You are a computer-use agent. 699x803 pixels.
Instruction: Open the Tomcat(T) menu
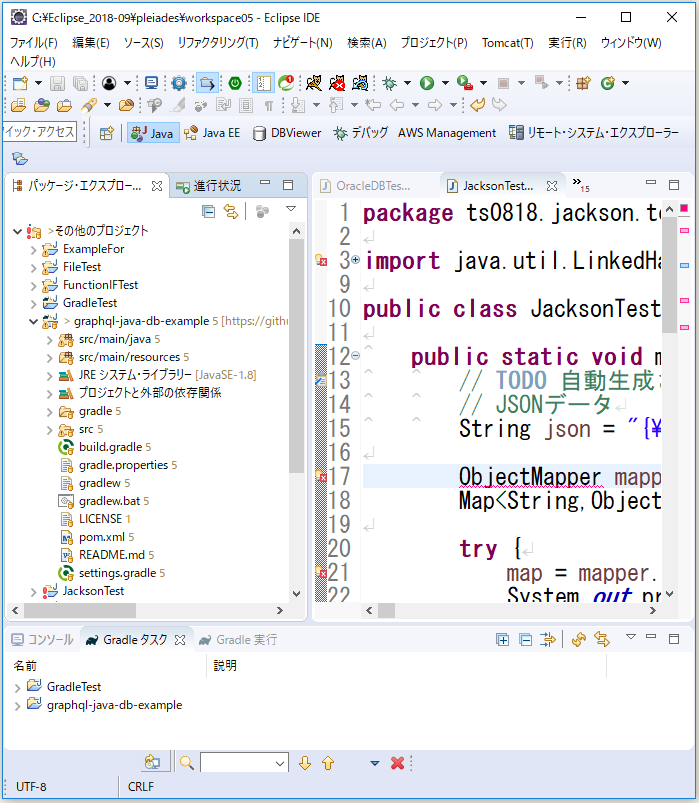[507, 43]
